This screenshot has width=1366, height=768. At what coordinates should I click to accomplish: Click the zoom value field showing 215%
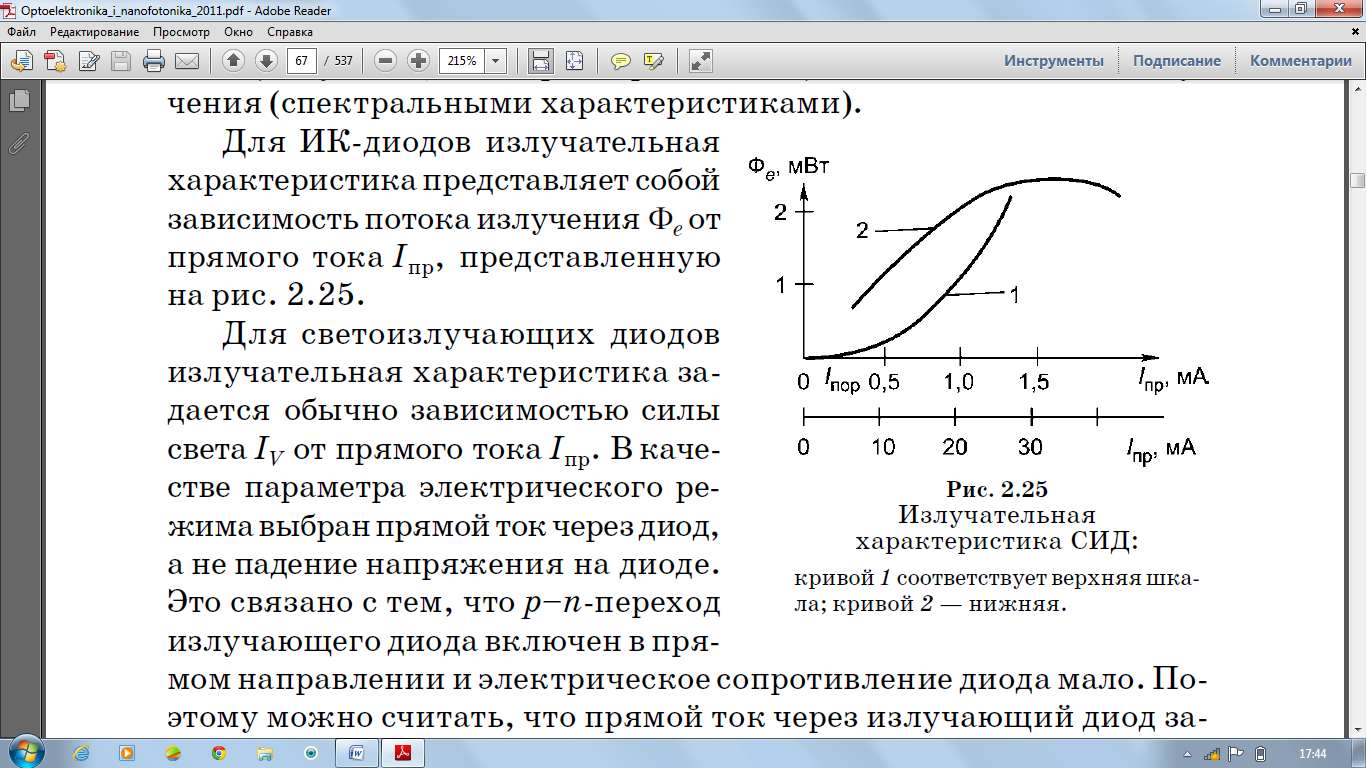pos(462,61)
